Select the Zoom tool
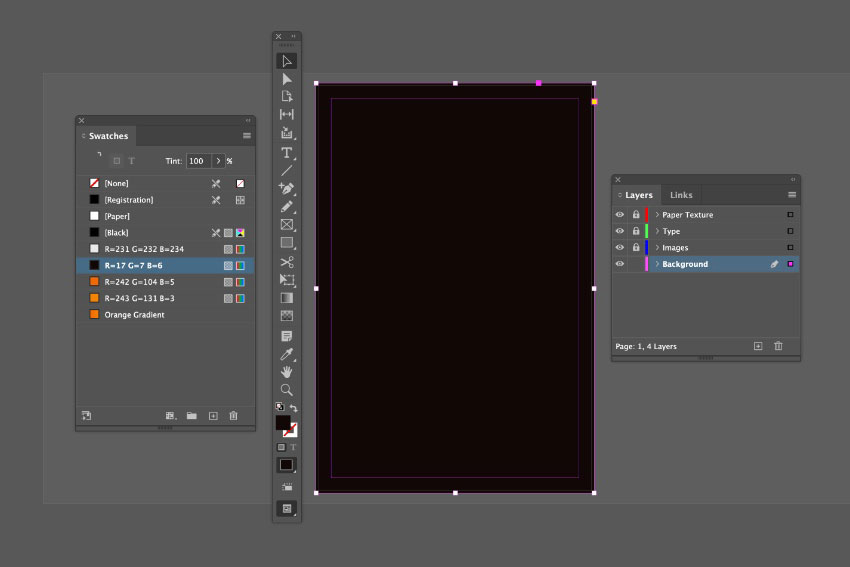The height and width of the screenshot is (567, 850). (x=287, y=390)
